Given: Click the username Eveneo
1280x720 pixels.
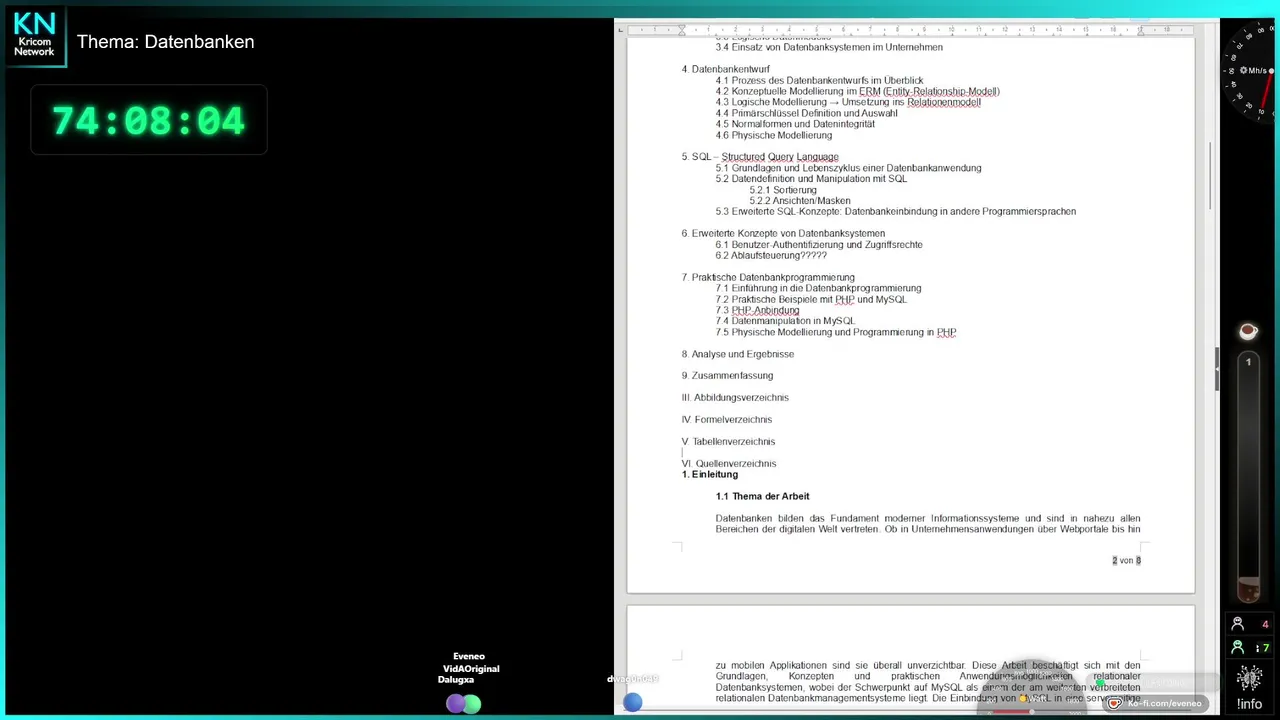Looking at the screenshot, I should pos(469,657).
